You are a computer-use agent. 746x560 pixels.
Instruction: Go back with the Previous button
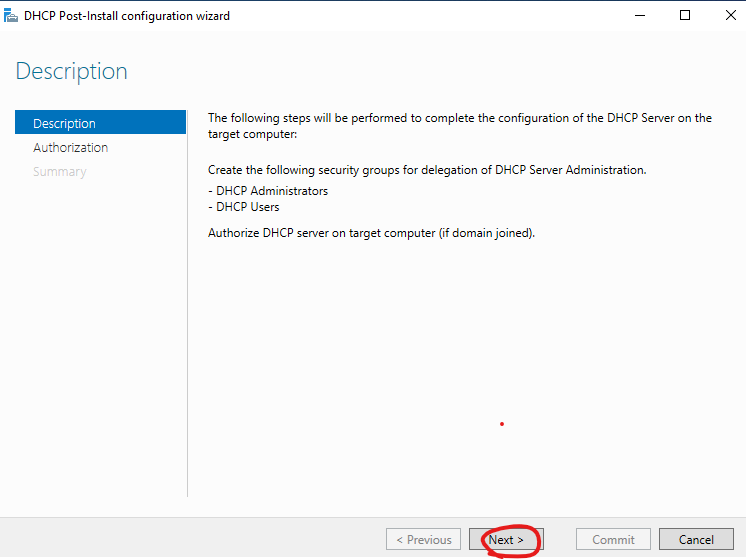423,539
